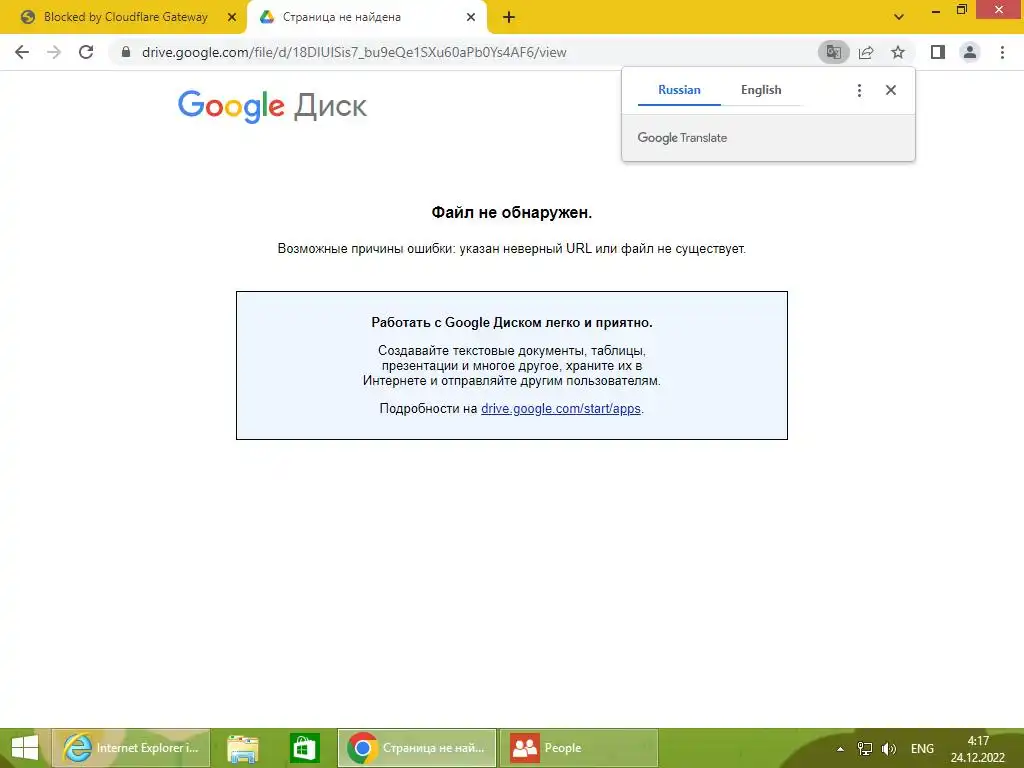This screenshot has width=1024, height=768.
Task: Open the drive.google.com/start/apps link
Action: (x=560, y=409)
